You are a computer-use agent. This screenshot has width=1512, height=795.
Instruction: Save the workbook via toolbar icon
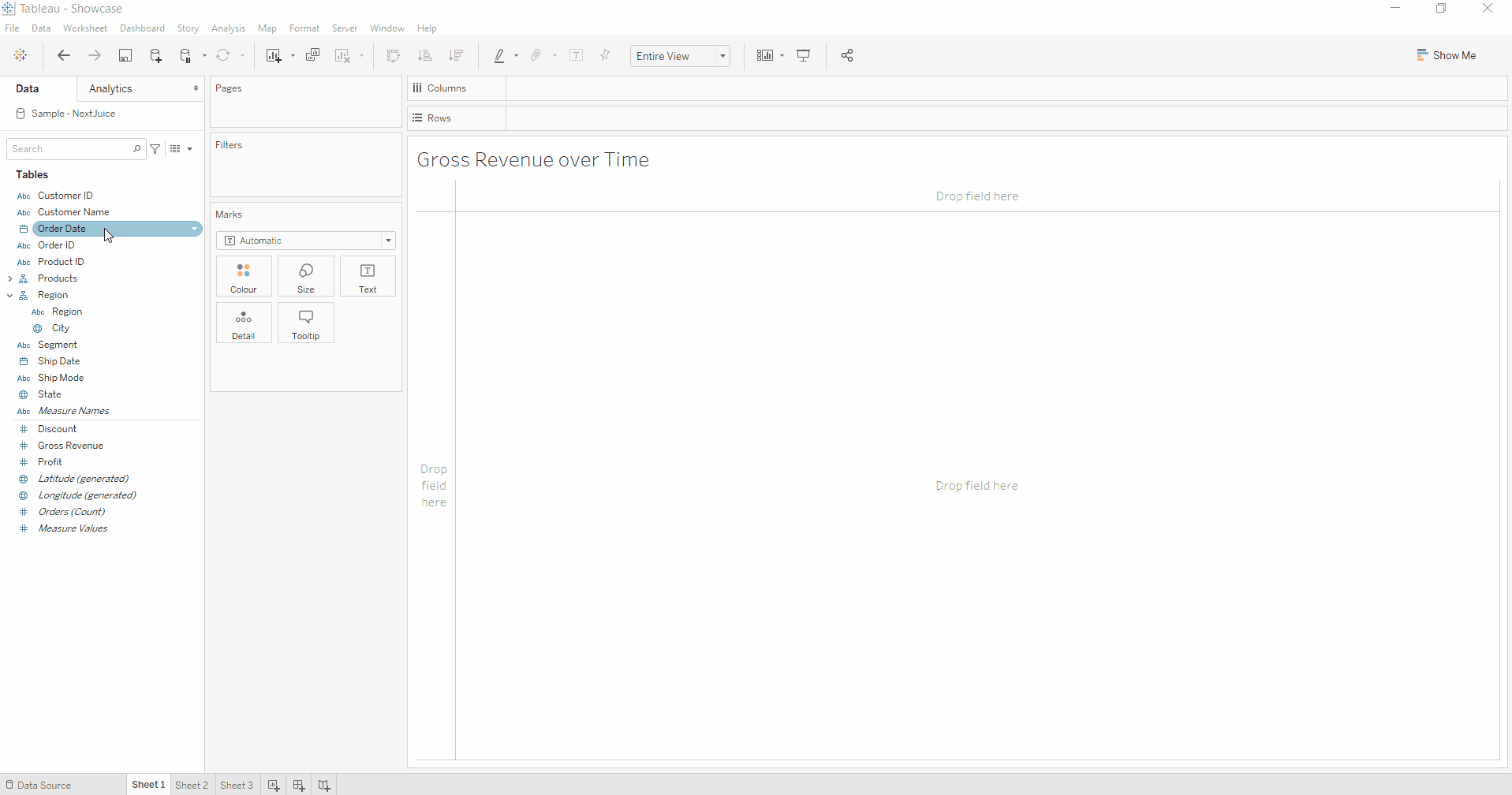tap(125, 55)
